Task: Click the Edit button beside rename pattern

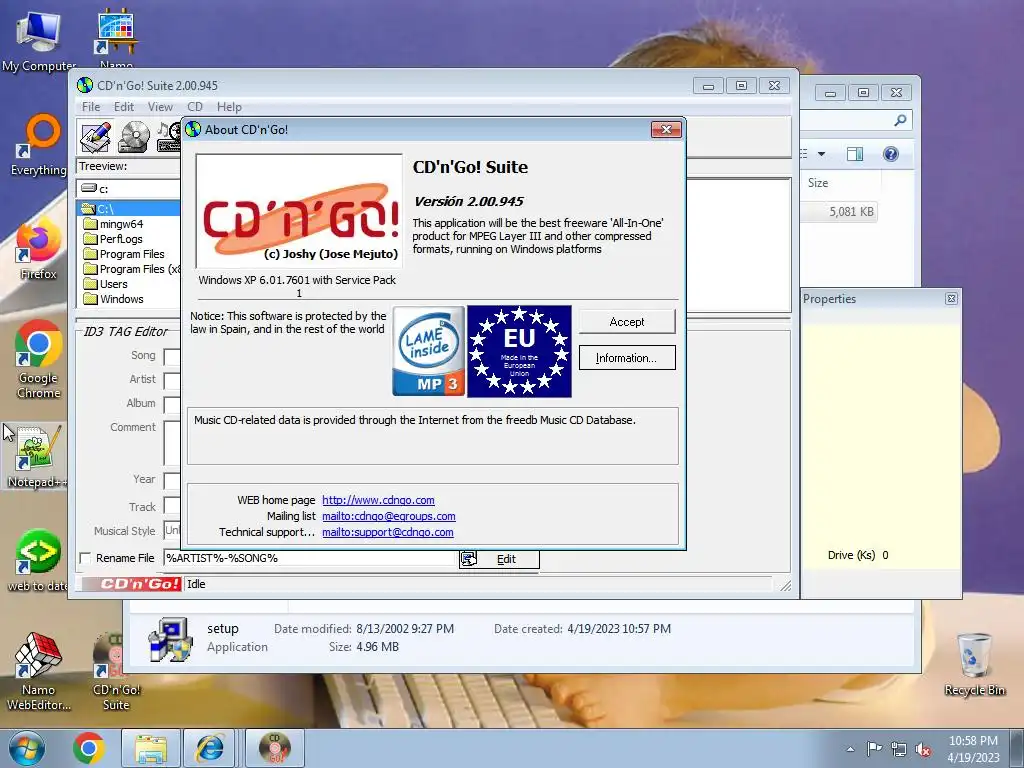Action: click(x=500, y=559)
